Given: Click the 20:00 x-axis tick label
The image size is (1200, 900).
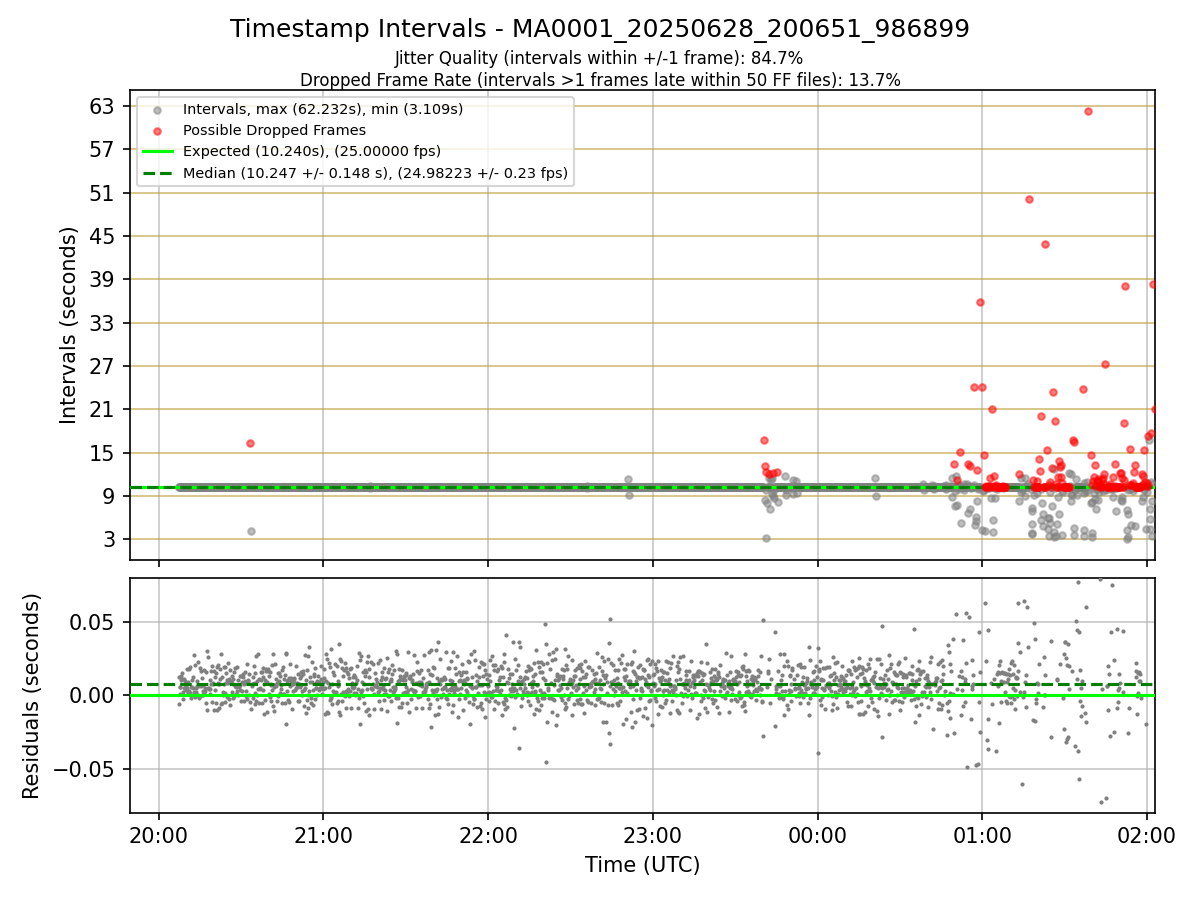Looking at the screenshot, I should point(159,836).
